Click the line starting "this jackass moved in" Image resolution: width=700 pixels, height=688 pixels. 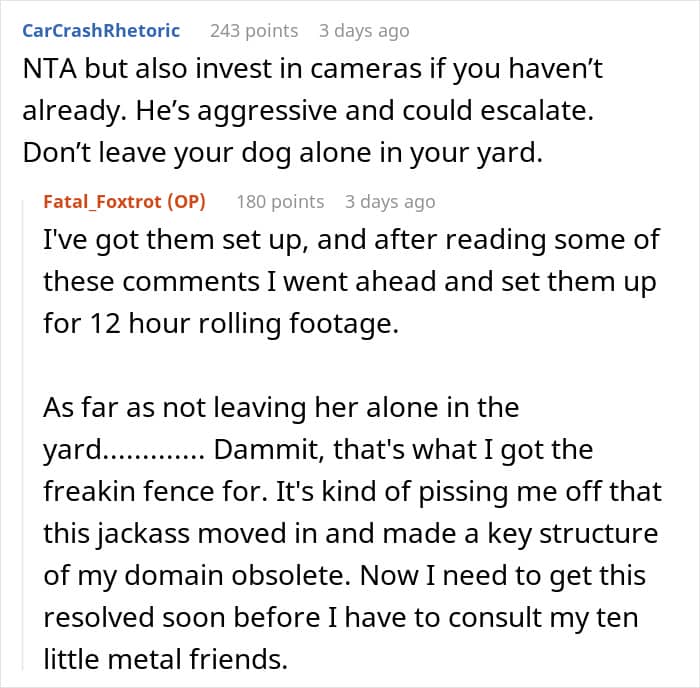350,533
